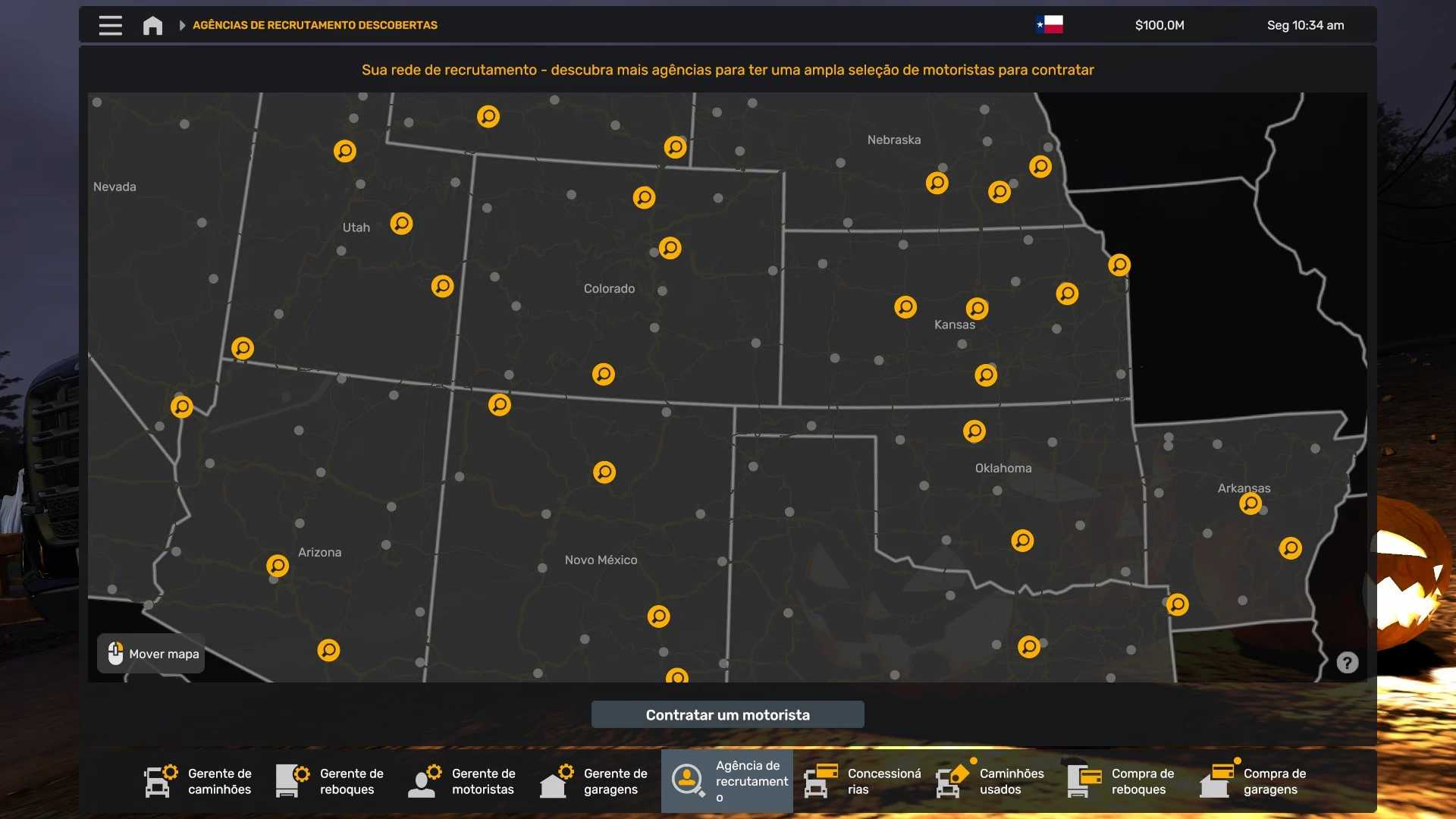
Task: Select Agência de recrutamento tab
Action: (x=726, y=781)
